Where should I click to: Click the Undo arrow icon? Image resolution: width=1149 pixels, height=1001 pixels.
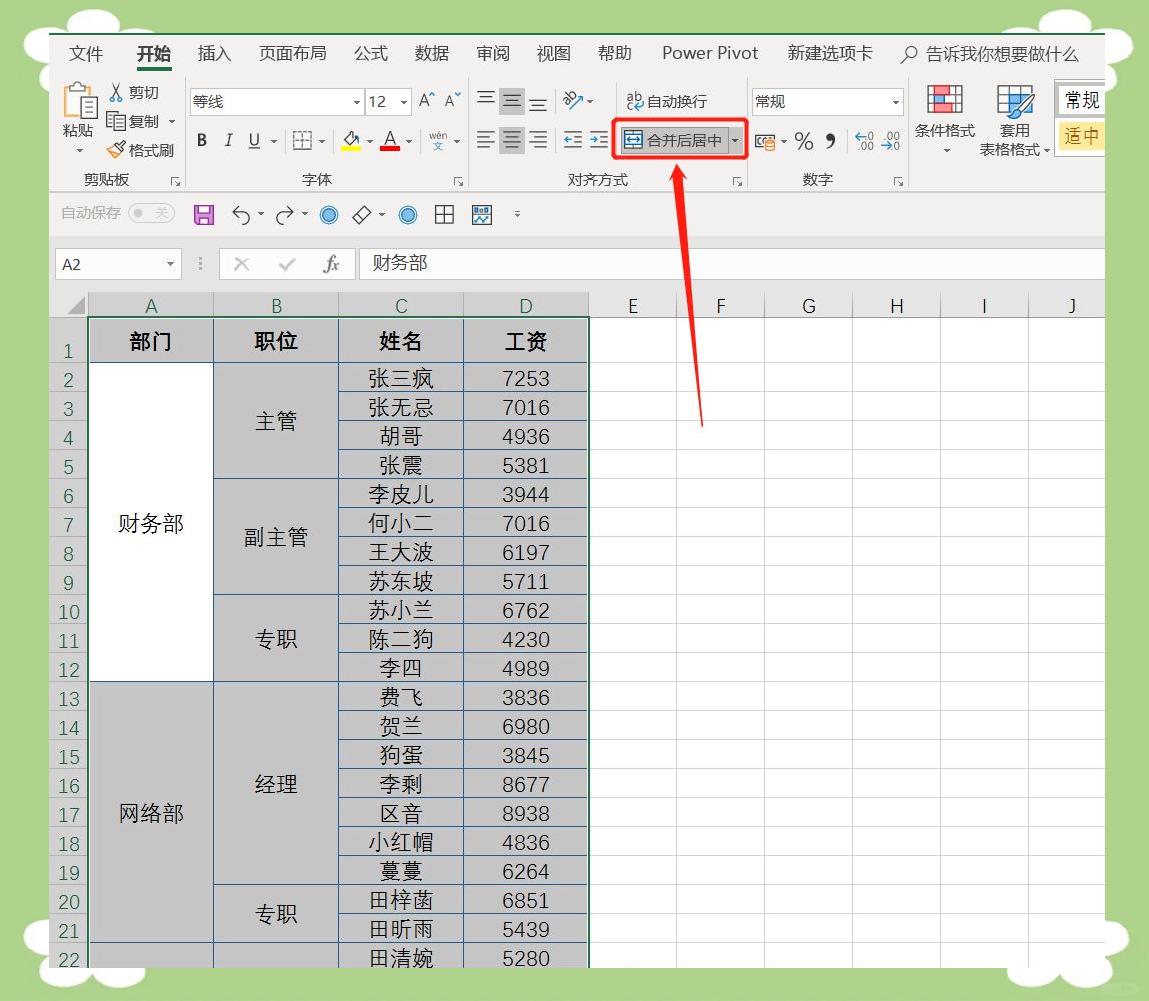tap(243, 214)
